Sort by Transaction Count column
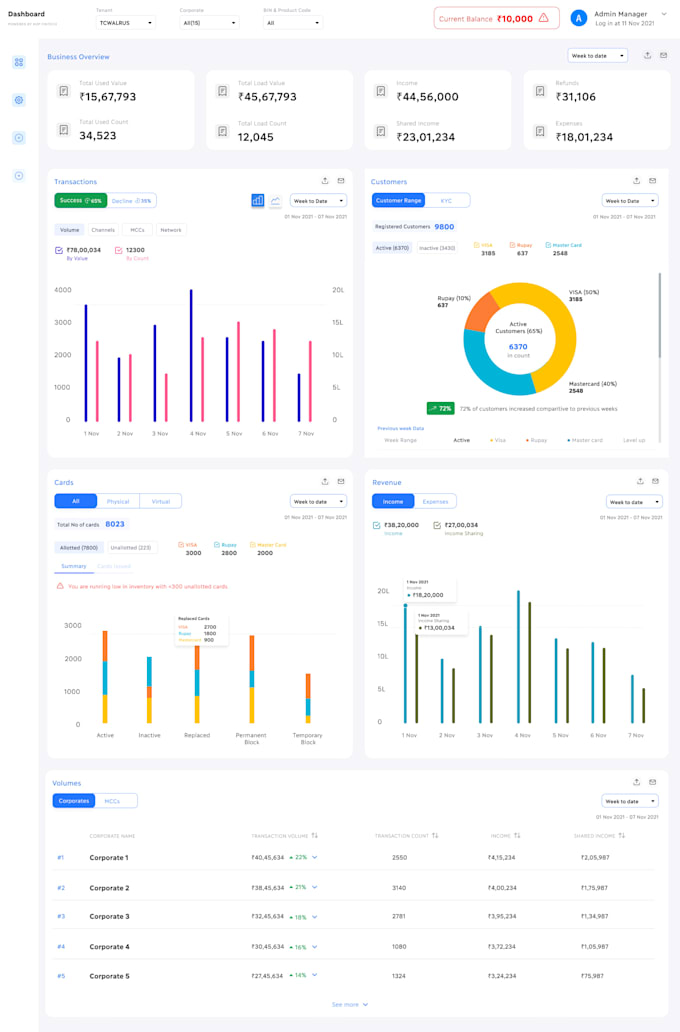This screenshot has height=1032, width=680. coord(435,836)
